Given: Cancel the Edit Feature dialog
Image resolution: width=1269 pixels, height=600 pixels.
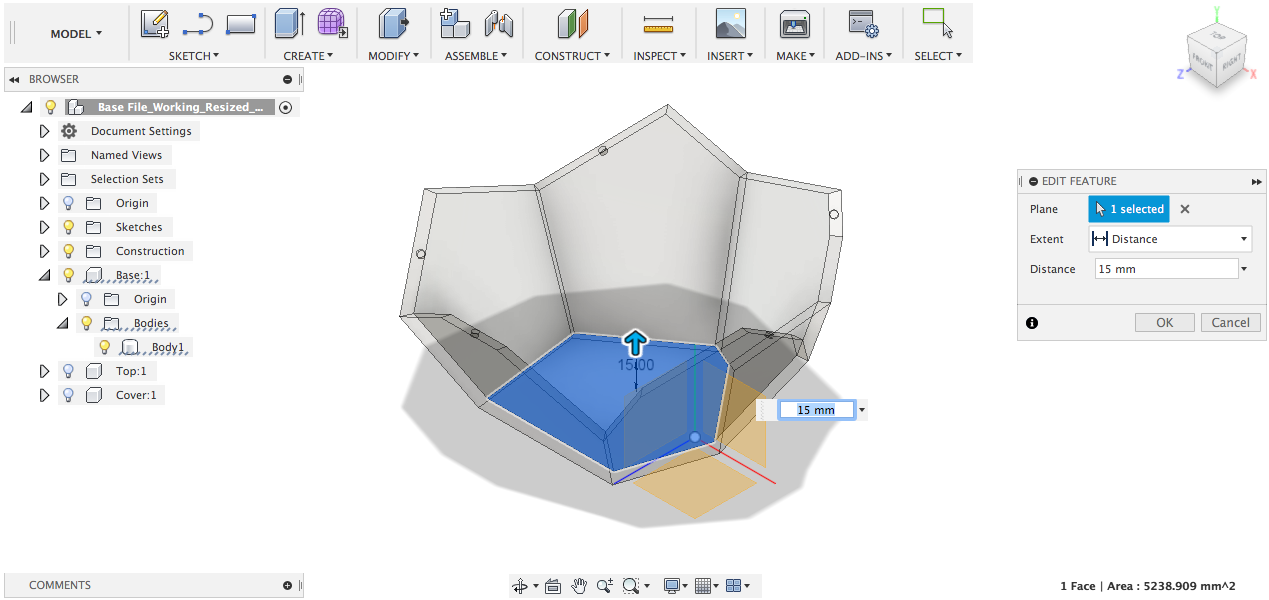Looking at the screenshot, I should click(1231, 323).
